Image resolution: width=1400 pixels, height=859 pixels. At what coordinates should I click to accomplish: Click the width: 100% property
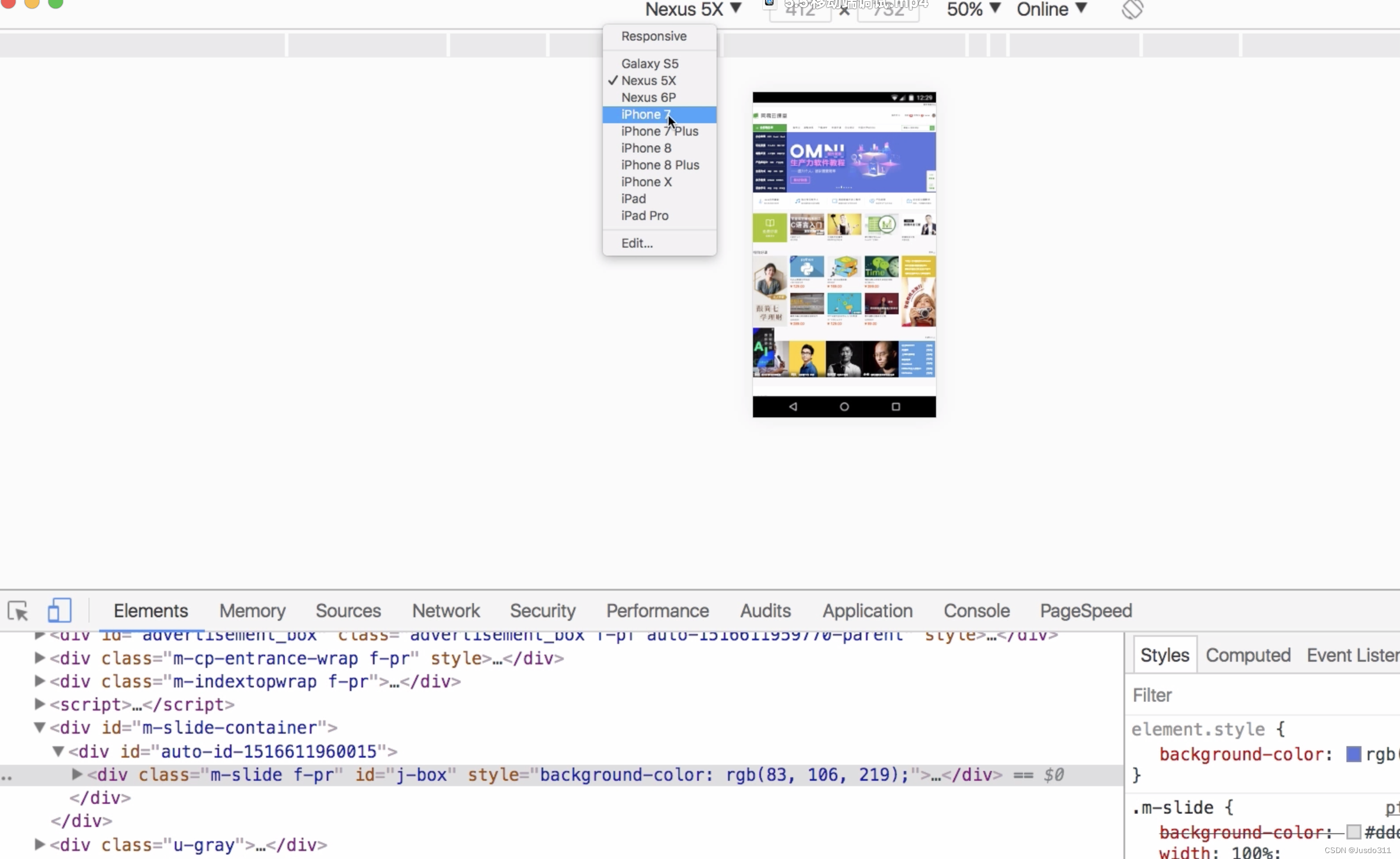(x=1219, y=853)
